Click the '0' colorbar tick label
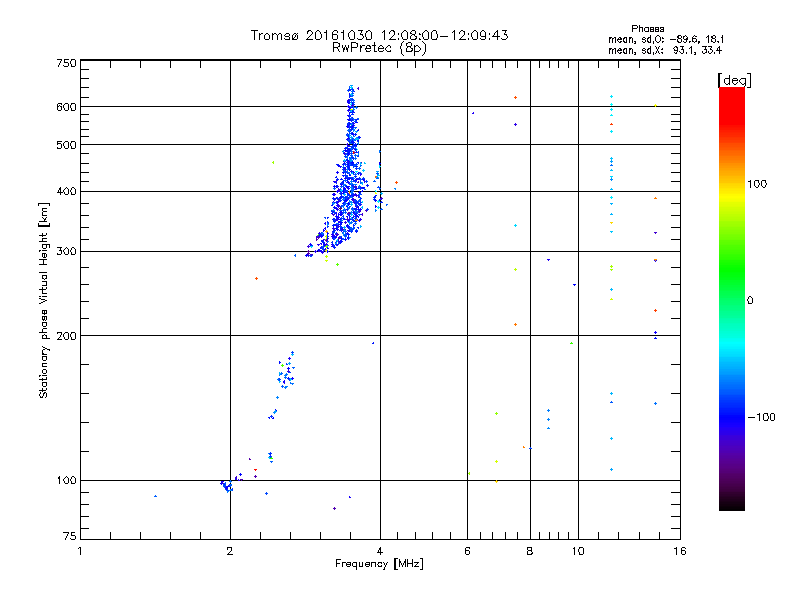 [750, 301]
